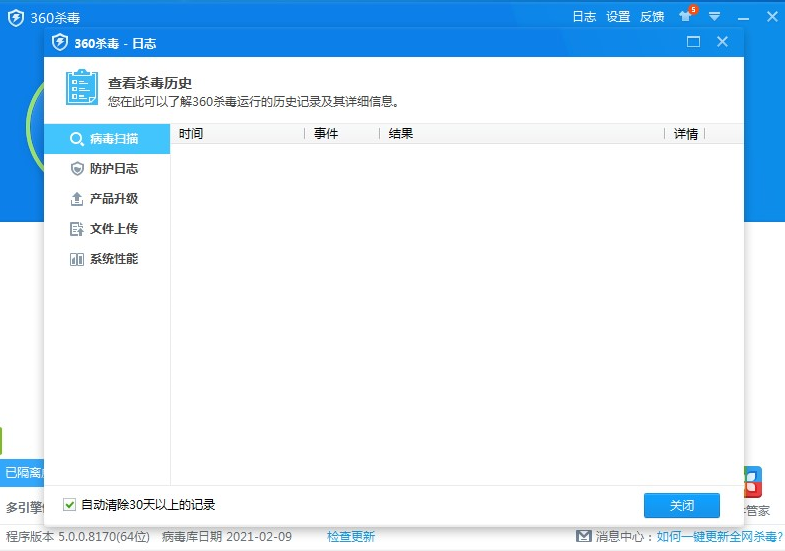Open 日志 in main window title bar
Viewport: 785px width, 551px height.
[x=584, y=17]
